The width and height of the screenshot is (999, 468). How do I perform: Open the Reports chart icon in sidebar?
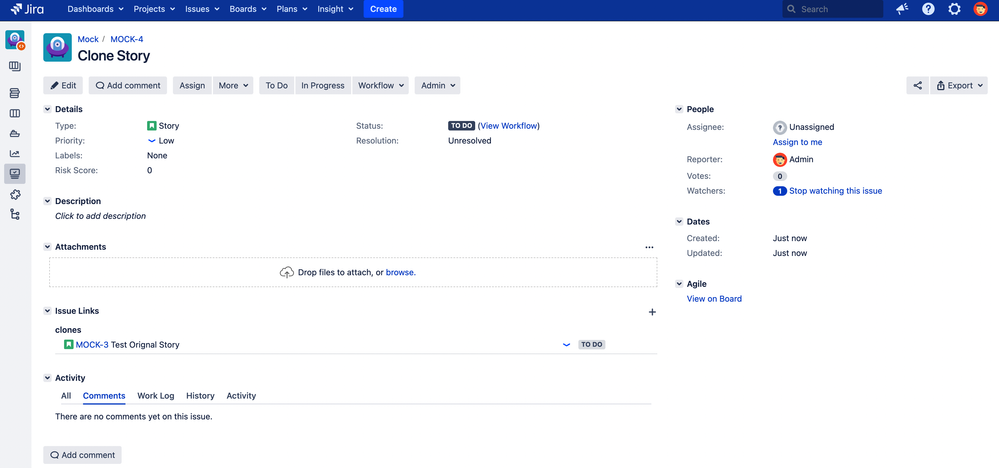pos(15,153)
